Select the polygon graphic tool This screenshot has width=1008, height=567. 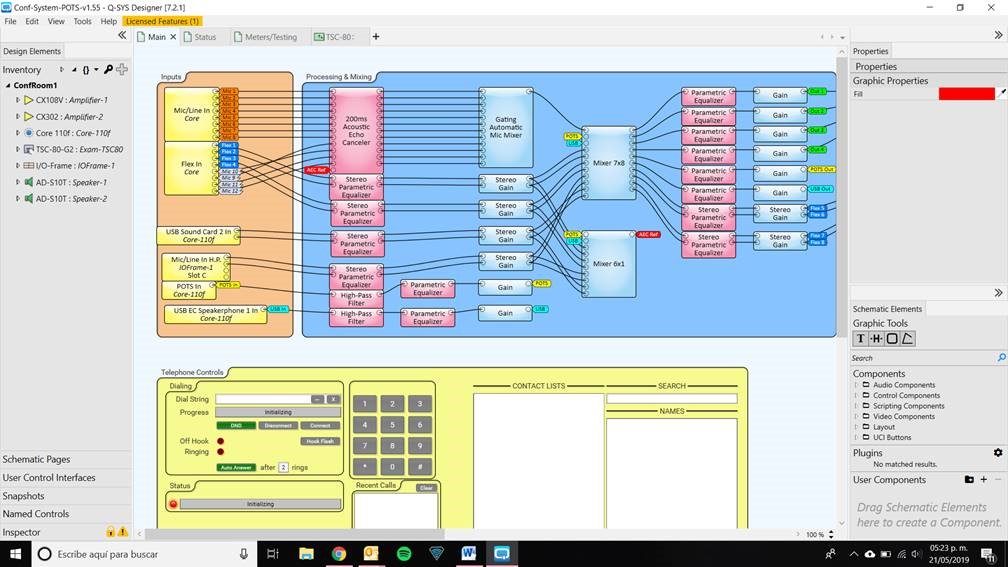(908, 339)
